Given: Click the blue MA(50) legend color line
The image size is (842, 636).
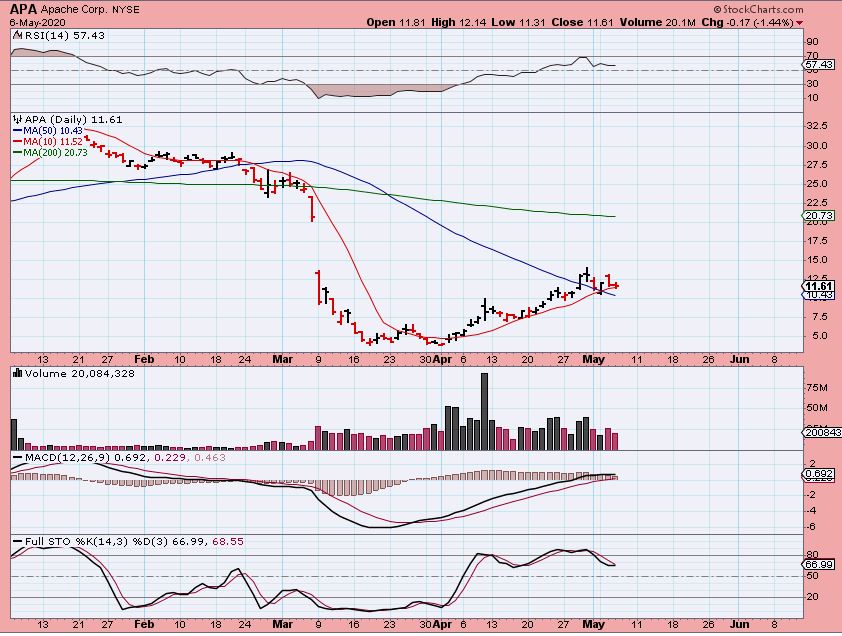Looking at the screenshot, I should pyautogui.click(x=18, y=131).
